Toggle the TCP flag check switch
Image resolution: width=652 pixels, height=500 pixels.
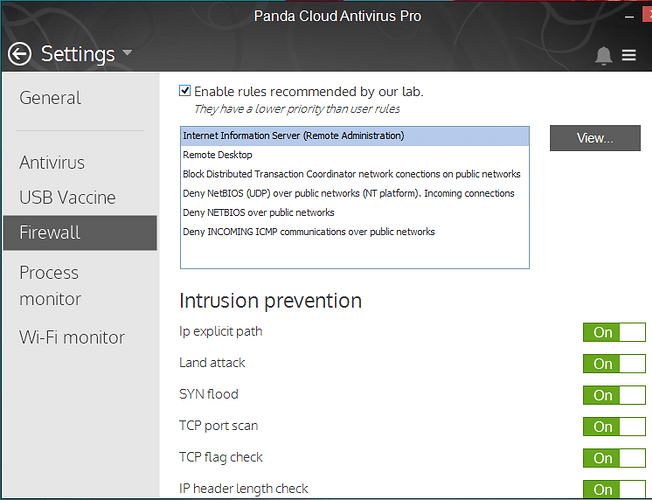614,458
